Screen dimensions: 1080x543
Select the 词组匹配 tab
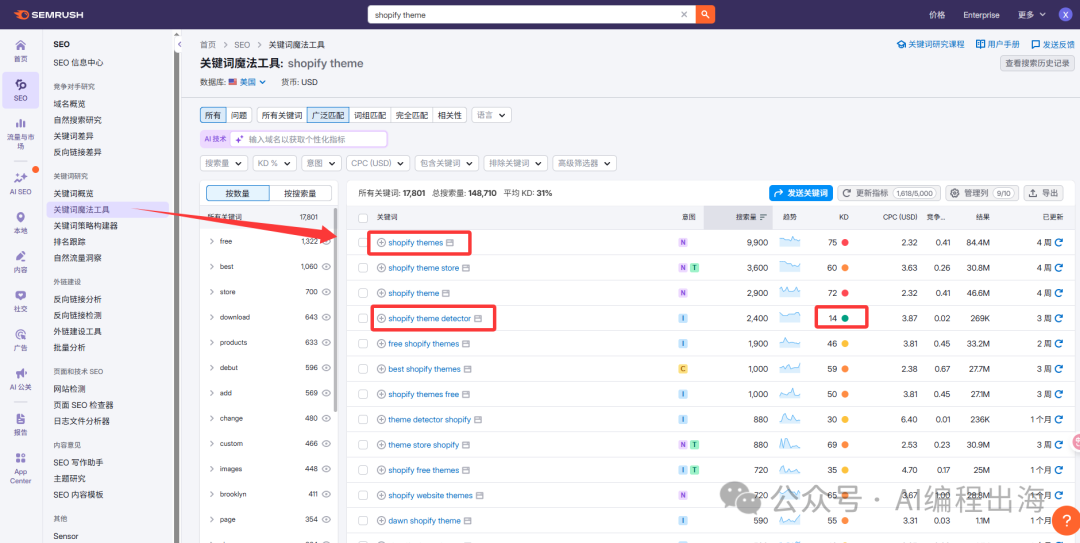click(370, 115)
